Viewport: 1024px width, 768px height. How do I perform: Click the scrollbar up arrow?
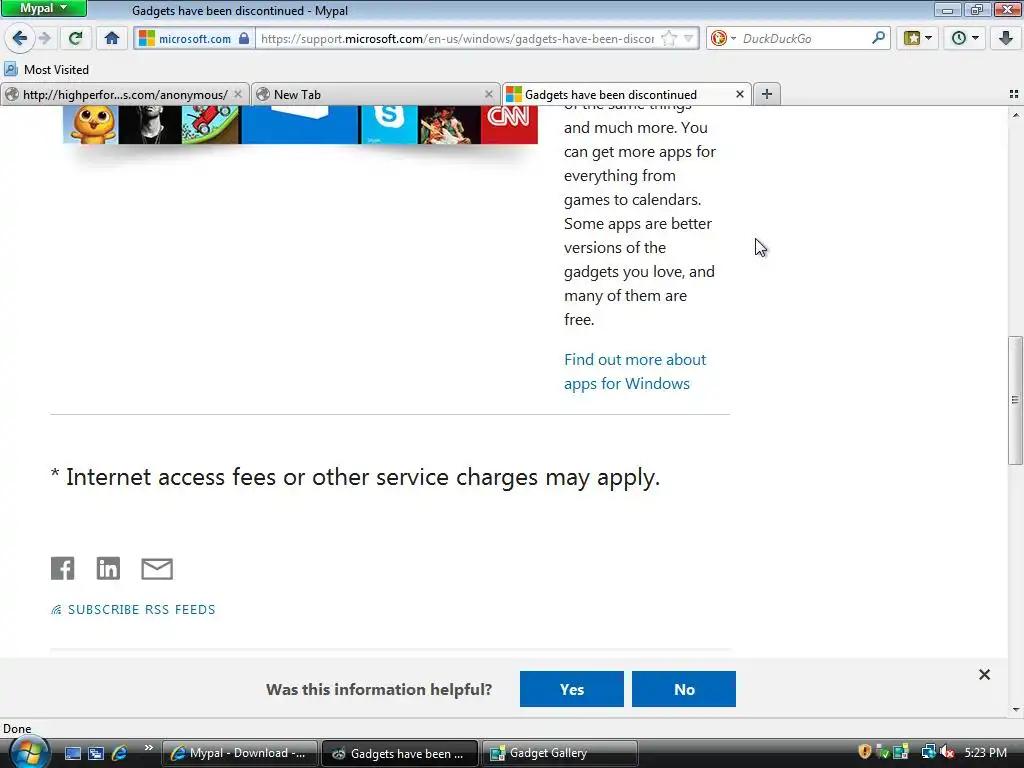click(1015, 115)
